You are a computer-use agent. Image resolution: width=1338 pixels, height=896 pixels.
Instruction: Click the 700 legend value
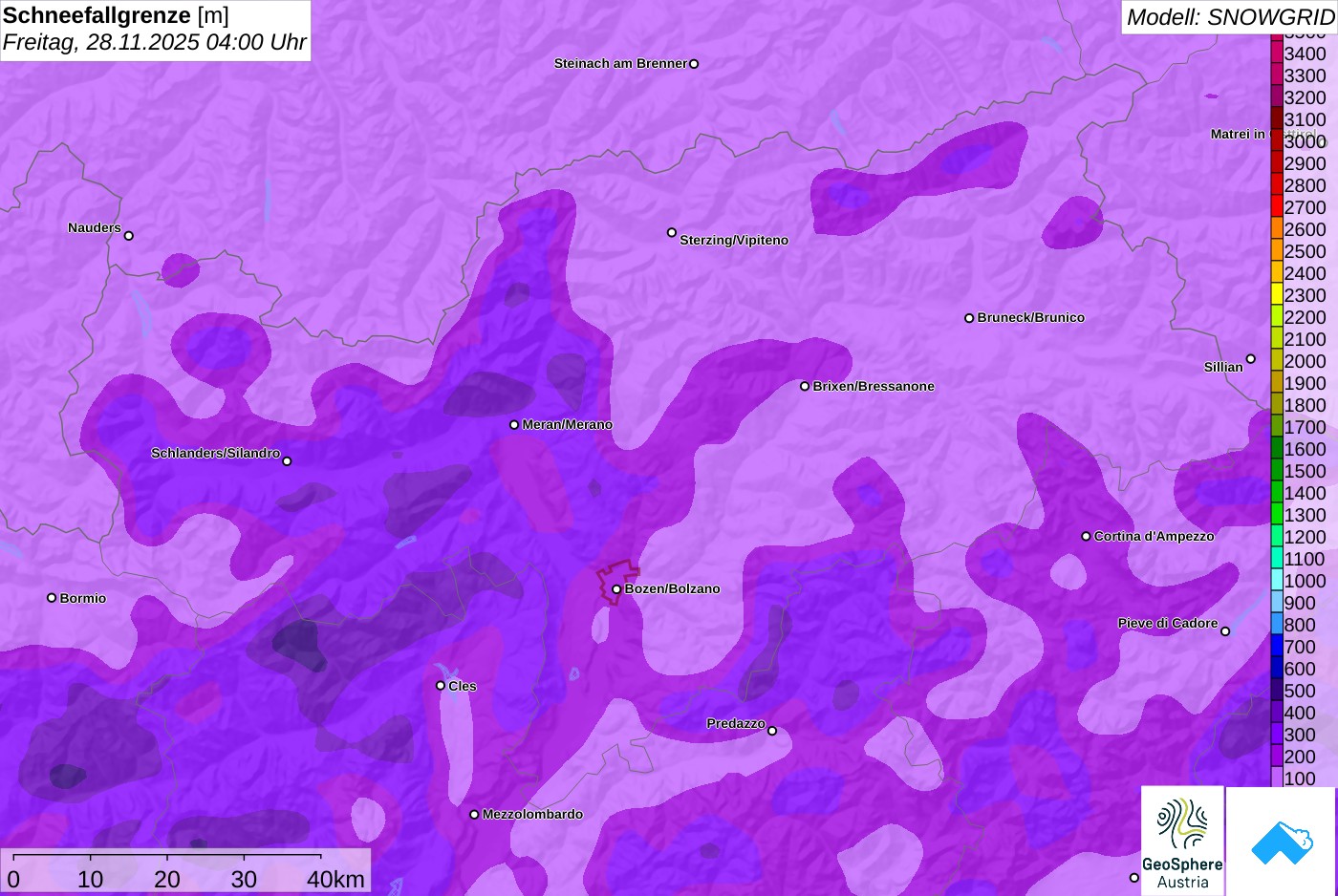[1301, 647]
